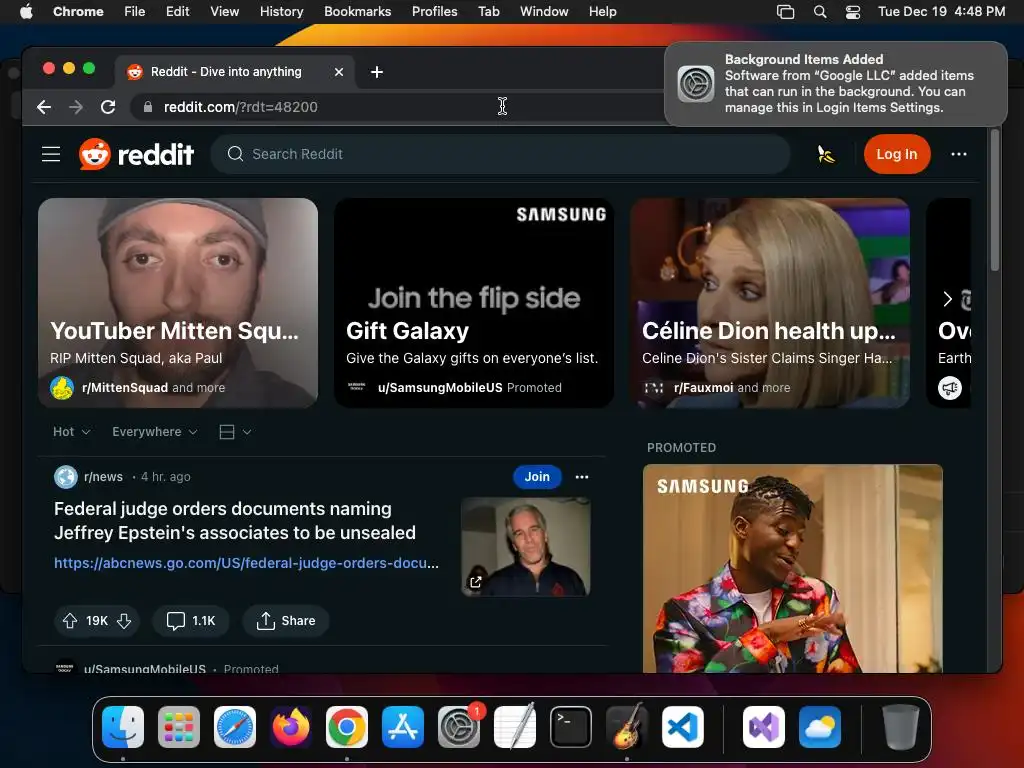Click the r/MittenSquad avatar icon
1024x768 pixels.
point(62,388)
